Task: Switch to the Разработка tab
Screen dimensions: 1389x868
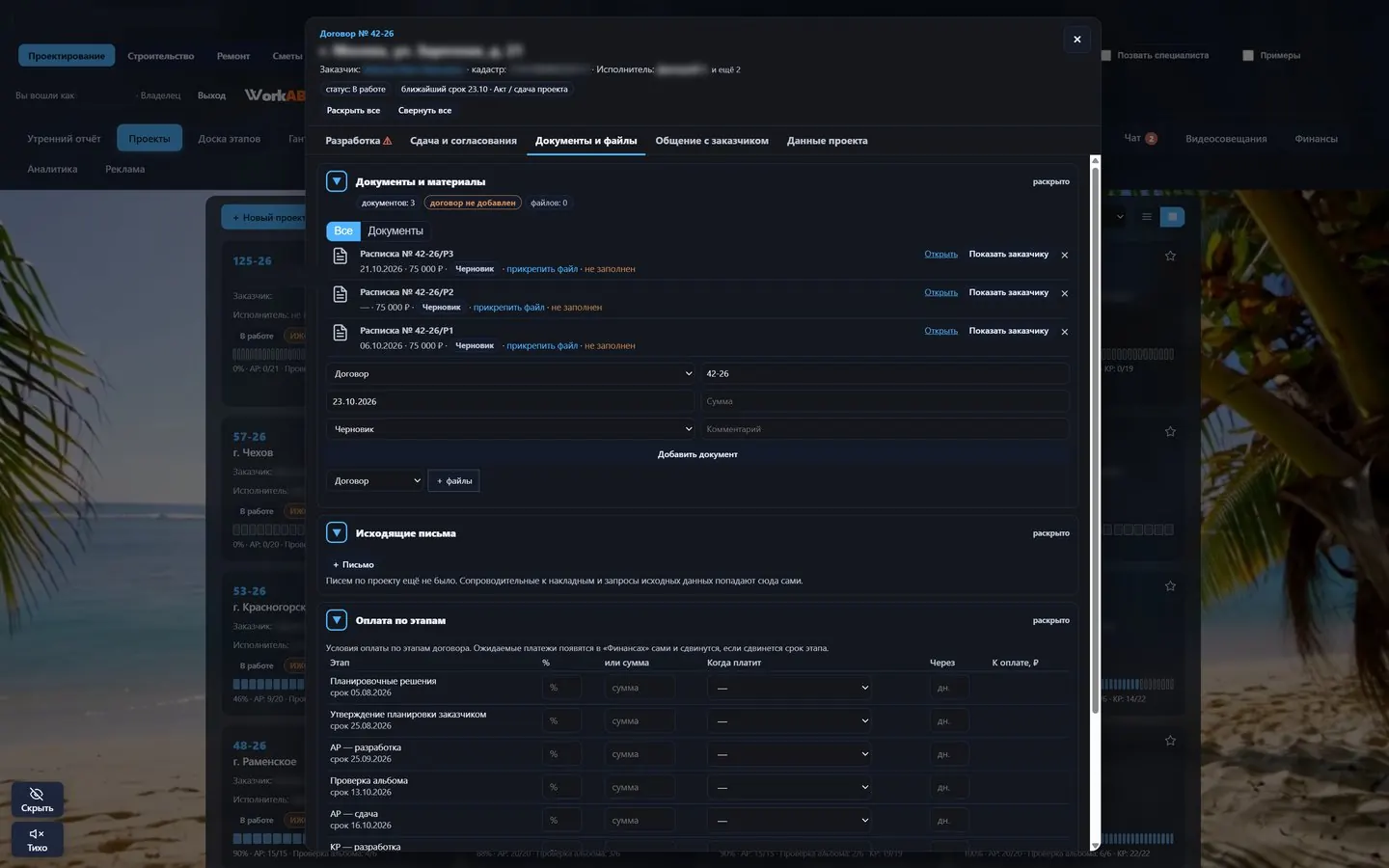Action: [x=358, y=141]
